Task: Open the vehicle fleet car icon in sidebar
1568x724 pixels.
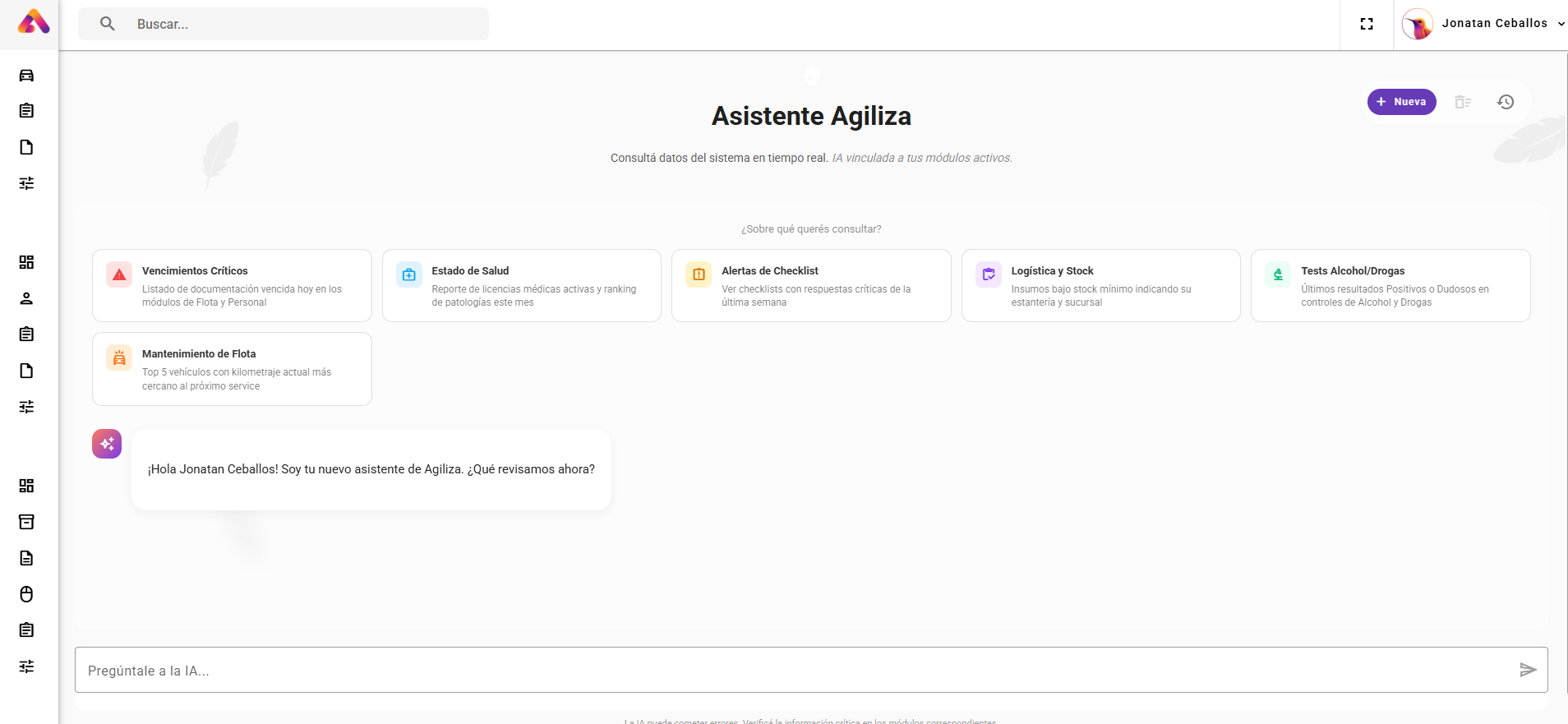Action: coord(26,76)
